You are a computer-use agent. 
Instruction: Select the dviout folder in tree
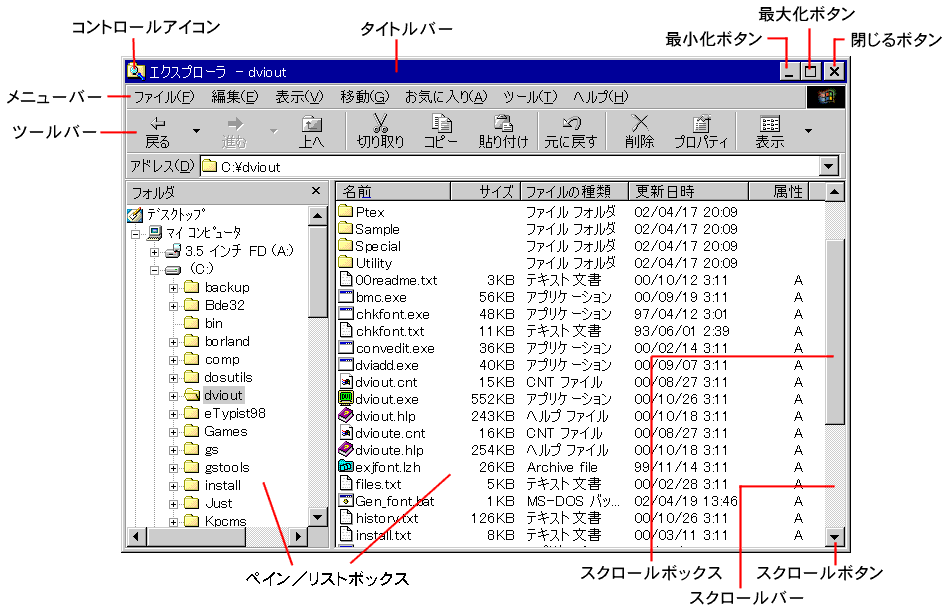click(x=223, y=395)
